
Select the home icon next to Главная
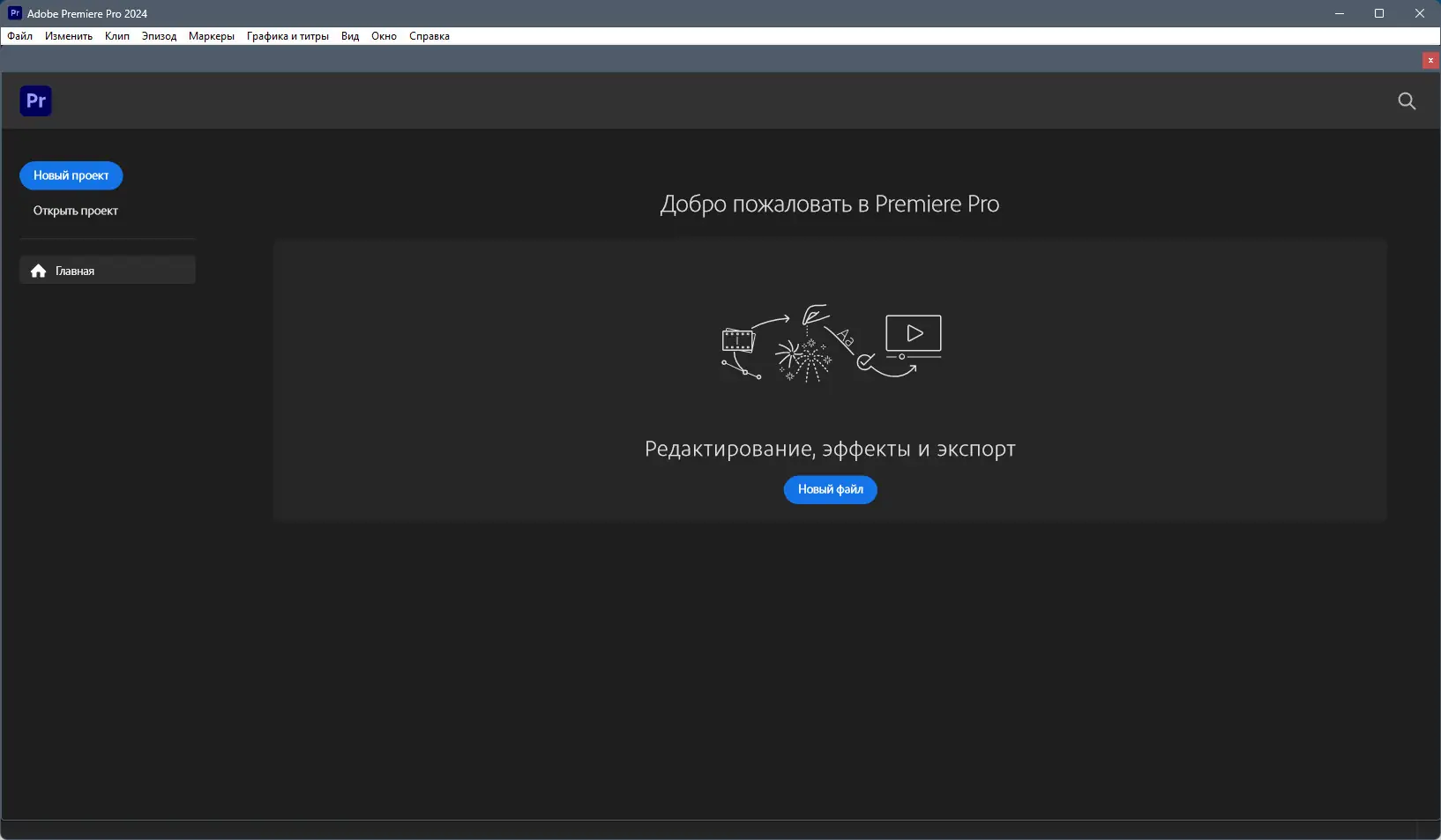[38, 271]
